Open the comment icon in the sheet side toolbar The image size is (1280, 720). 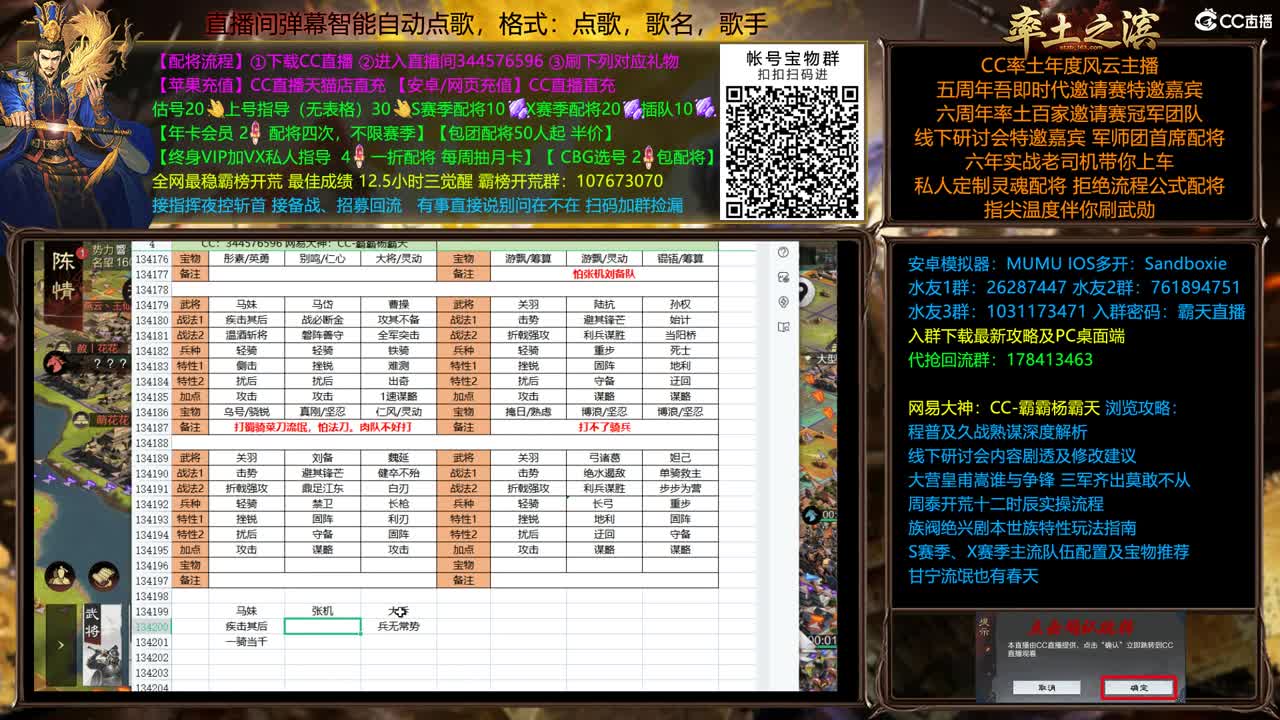pyautogui.click(x=783, y=277)
